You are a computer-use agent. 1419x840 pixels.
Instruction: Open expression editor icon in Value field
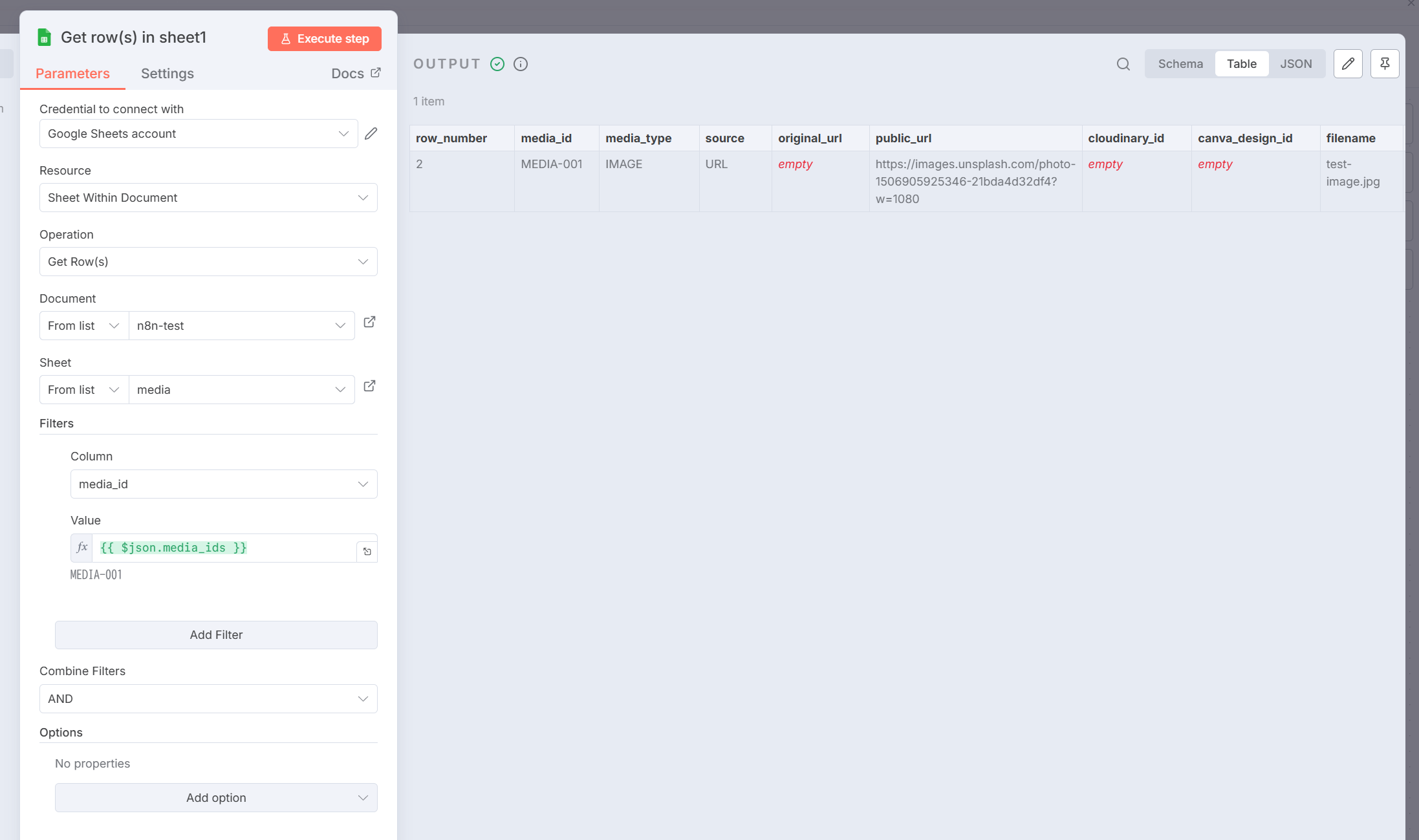pos(367,552)
